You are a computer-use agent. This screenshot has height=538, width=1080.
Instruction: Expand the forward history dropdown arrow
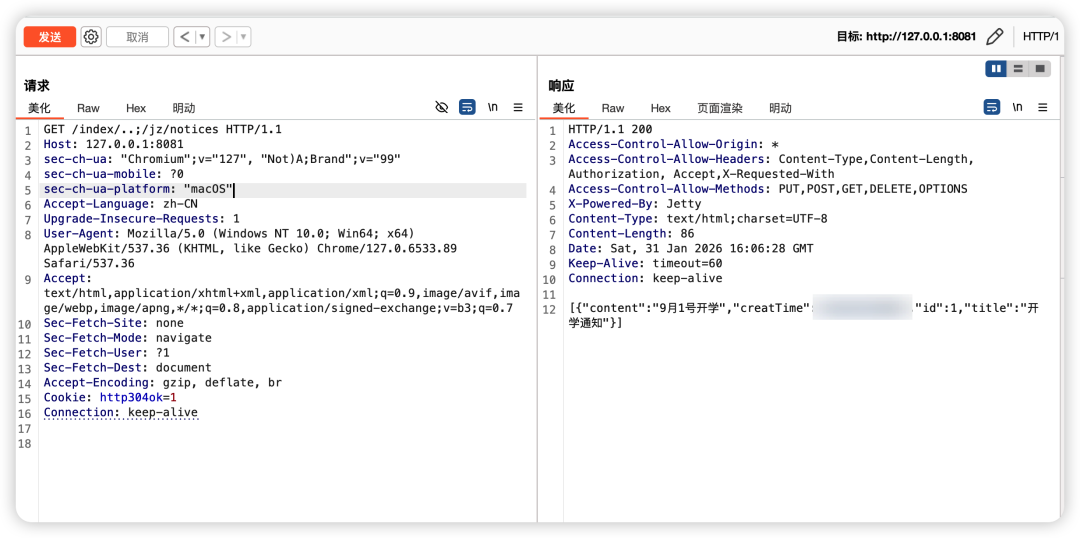point(244,37)
